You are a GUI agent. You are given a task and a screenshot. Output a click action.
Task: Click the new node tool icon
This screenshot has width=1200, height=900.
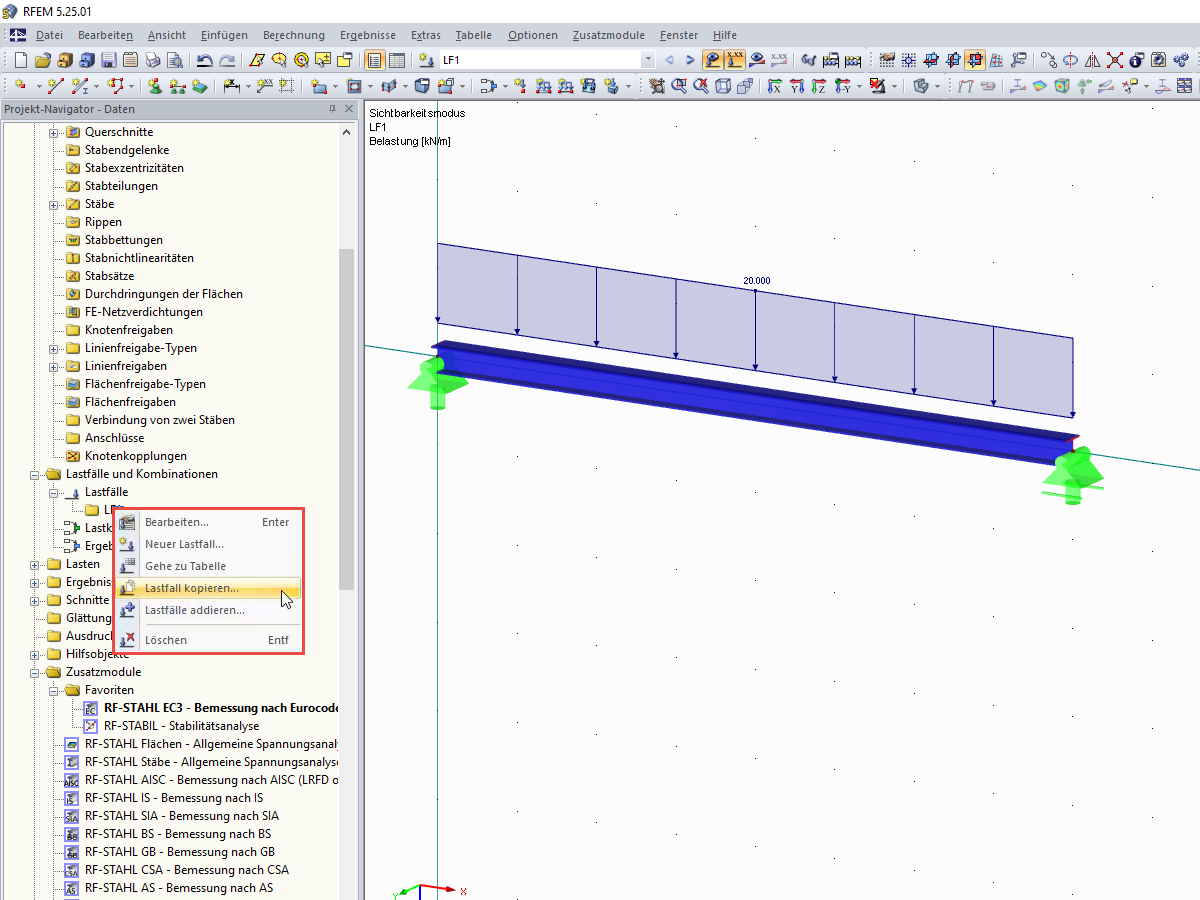20,86
